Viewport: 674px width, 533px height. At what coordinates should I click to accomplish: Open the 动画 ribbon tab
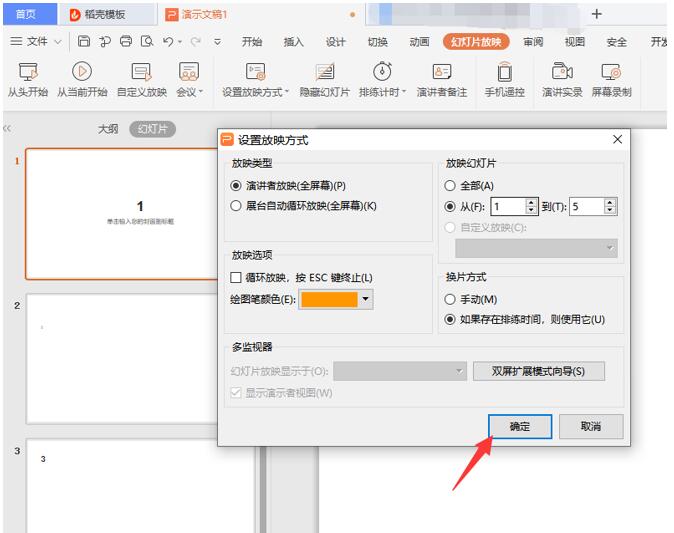coord(419,42)
